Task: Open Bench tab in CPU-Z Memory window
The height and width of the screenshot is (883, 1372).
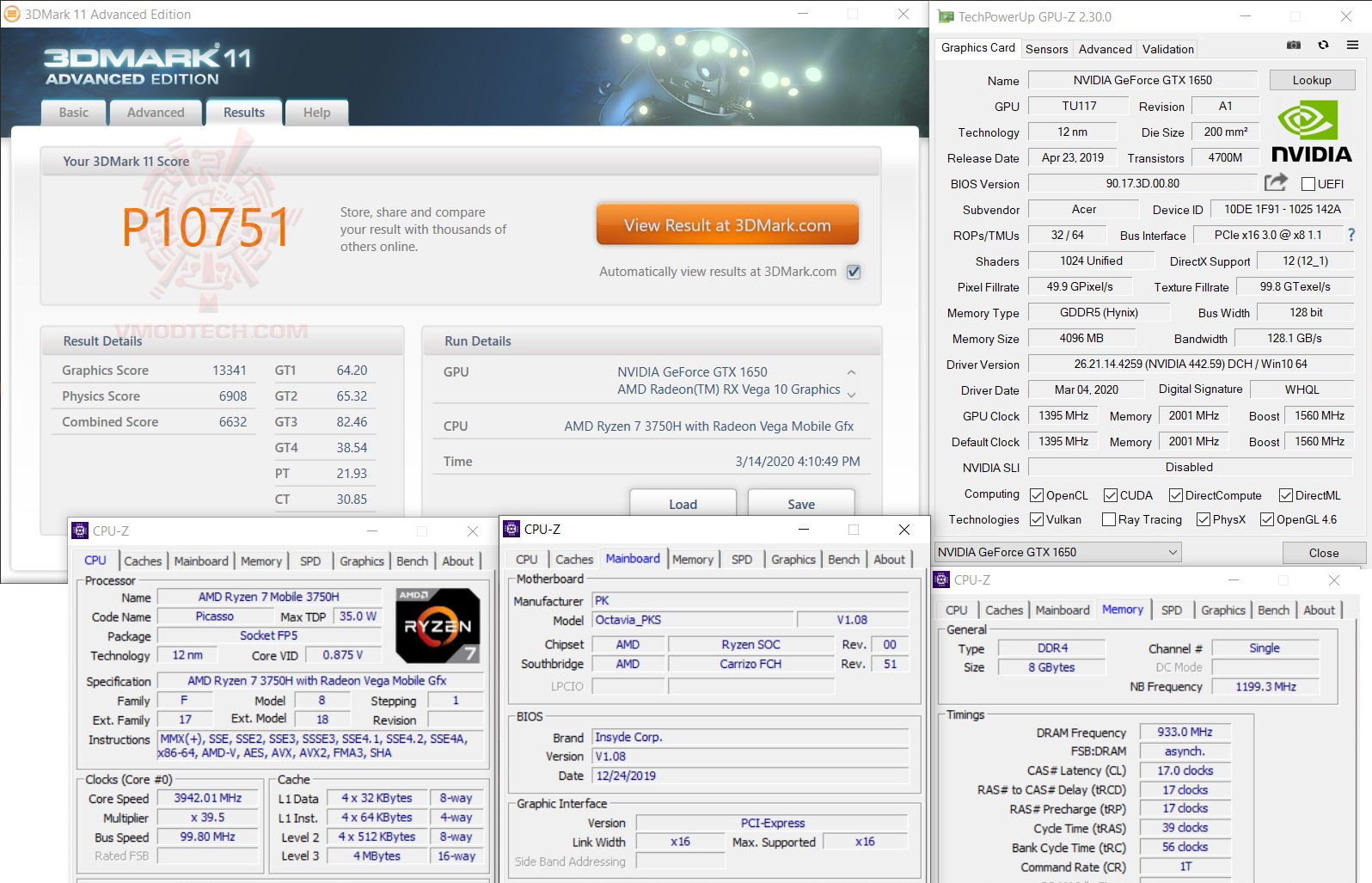Action: (x=1273, y=610)
